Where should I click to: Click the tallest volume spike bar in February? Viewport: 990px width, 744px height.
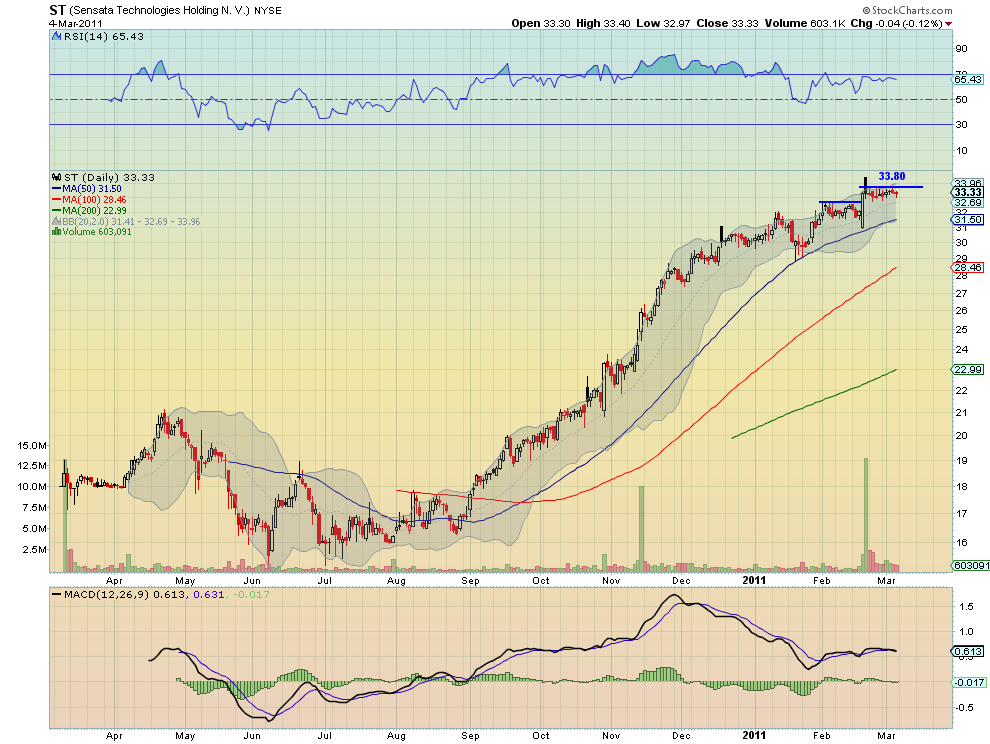(866, 514)
